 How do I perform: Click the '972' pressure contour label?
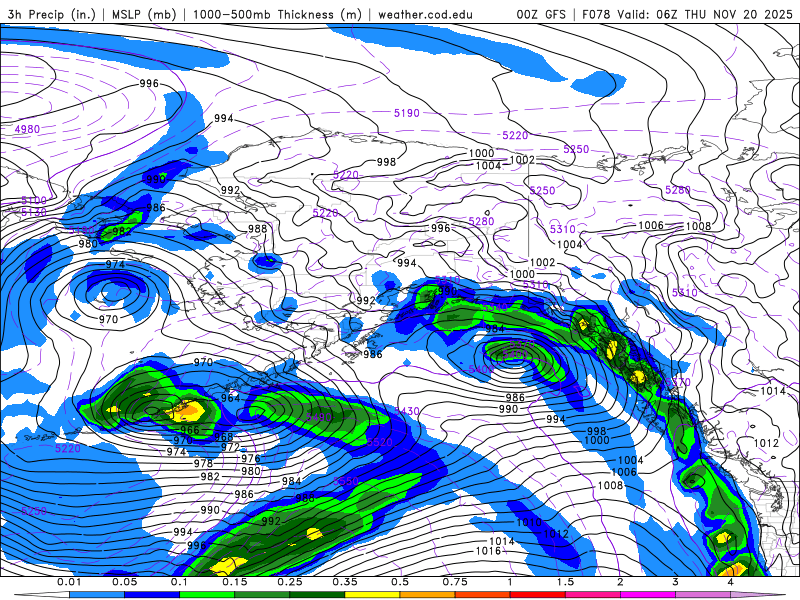tap(231, 447)
